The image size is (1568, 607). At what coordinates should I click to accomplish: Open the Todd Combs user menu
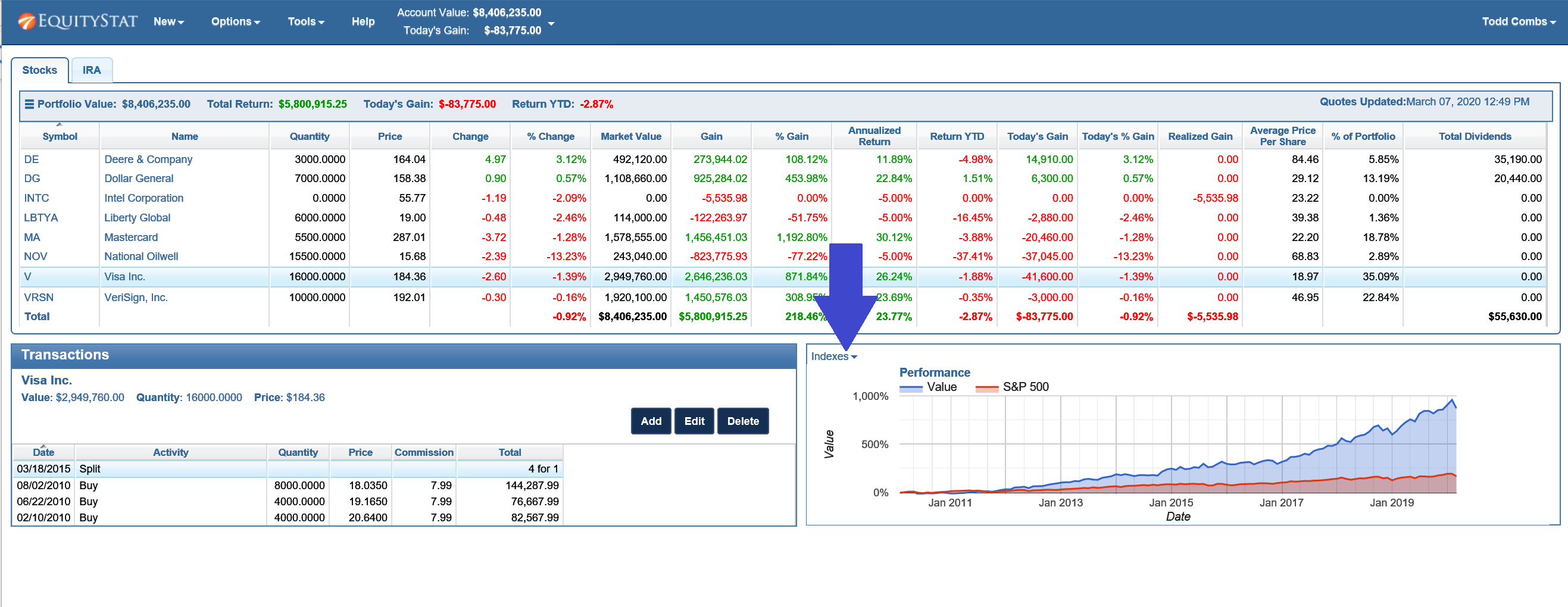pos(1518,21)
